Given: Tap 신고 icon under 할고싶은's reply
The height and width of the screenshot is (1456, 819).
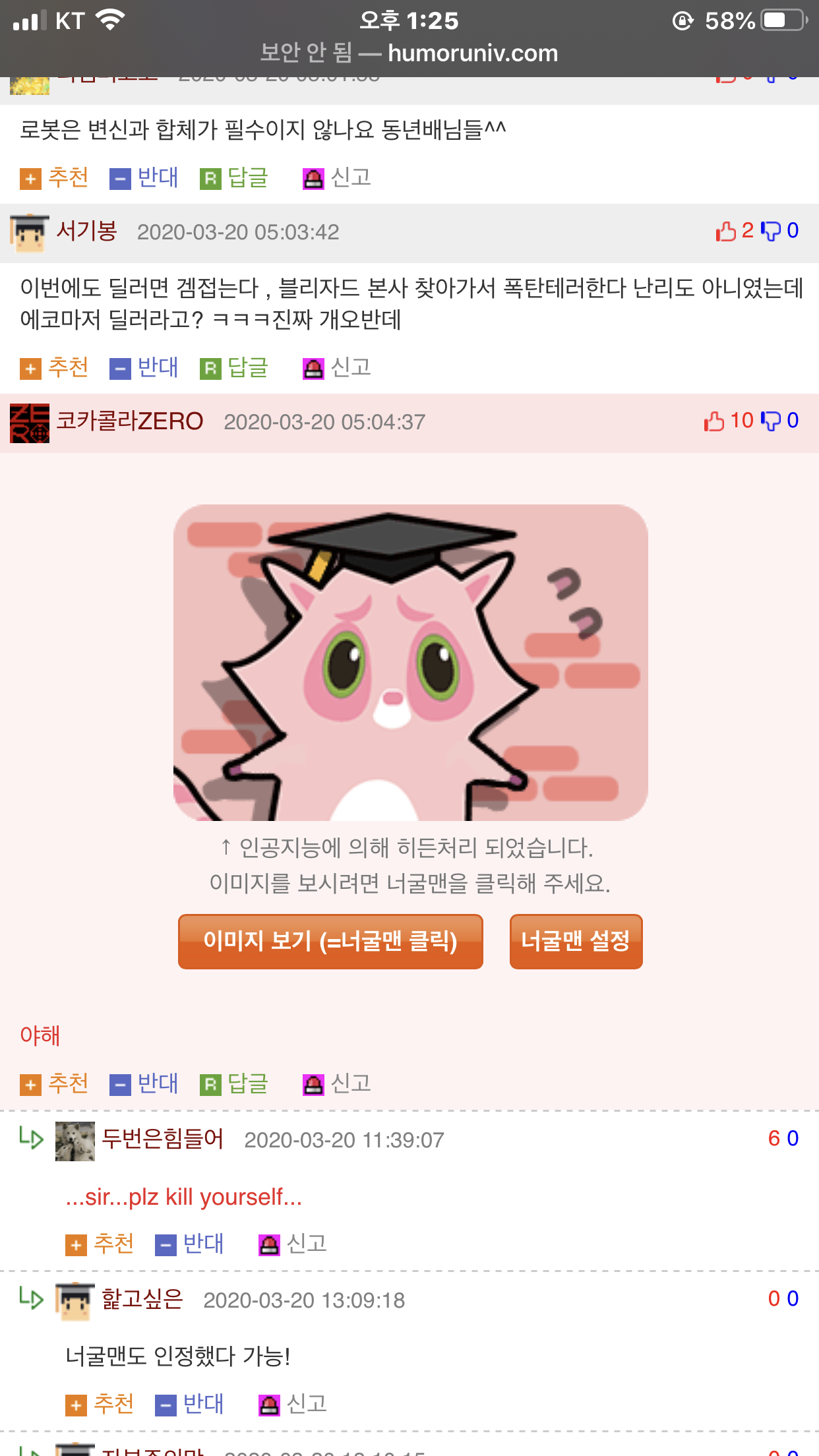Looking at the screenshot, I should [x=268, y=1405].
